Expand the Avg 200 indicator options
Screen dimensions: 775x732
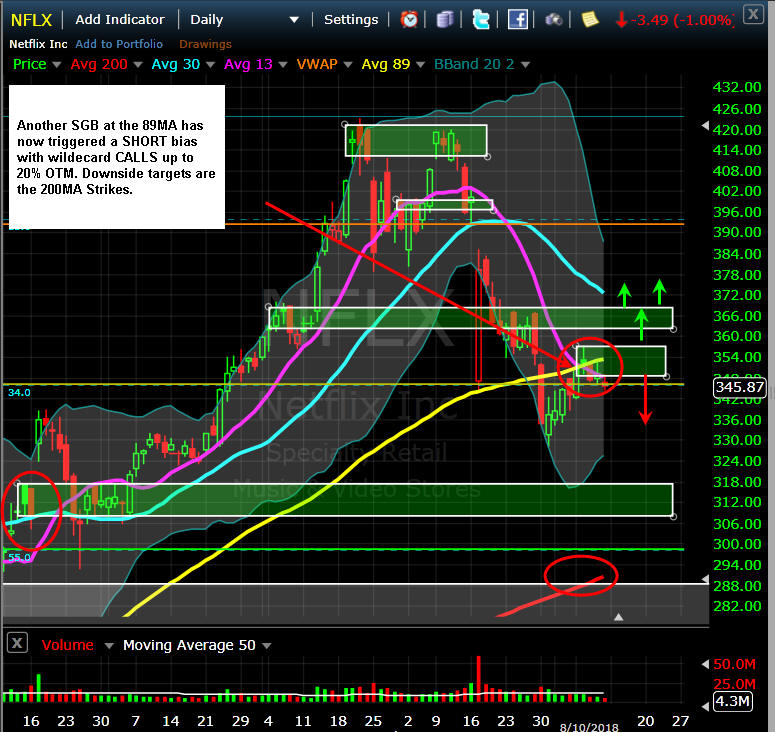tap(135, 64)
